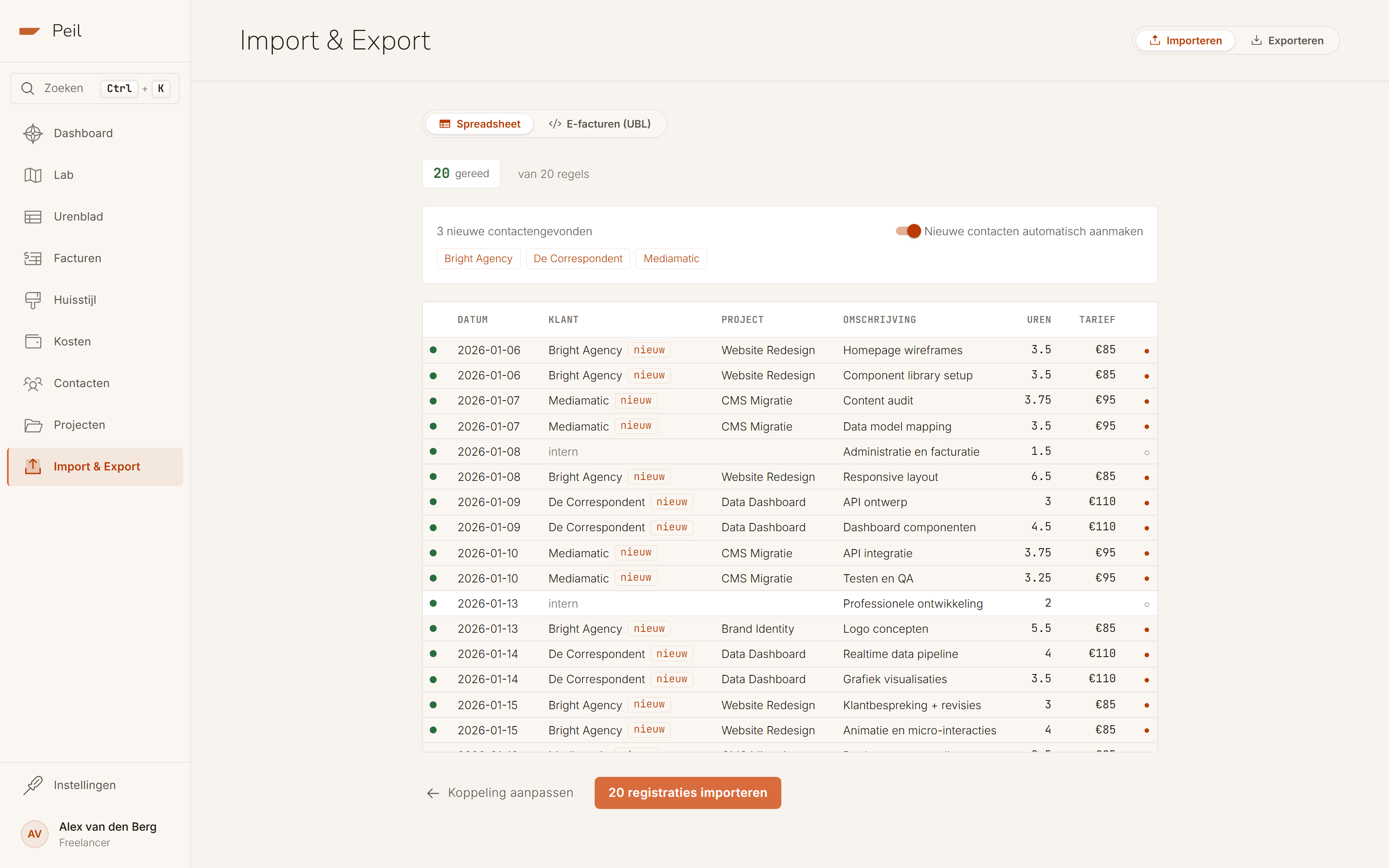The height and width of the screenshot is (868, 1389).
Task: Click the OMSCHRIJVING column header
Action: tap(879, 320)
